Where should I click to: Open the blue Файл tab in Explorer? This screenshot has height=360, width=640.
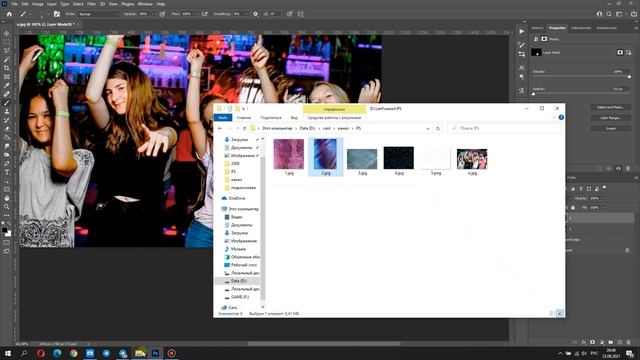pos(223,118)
